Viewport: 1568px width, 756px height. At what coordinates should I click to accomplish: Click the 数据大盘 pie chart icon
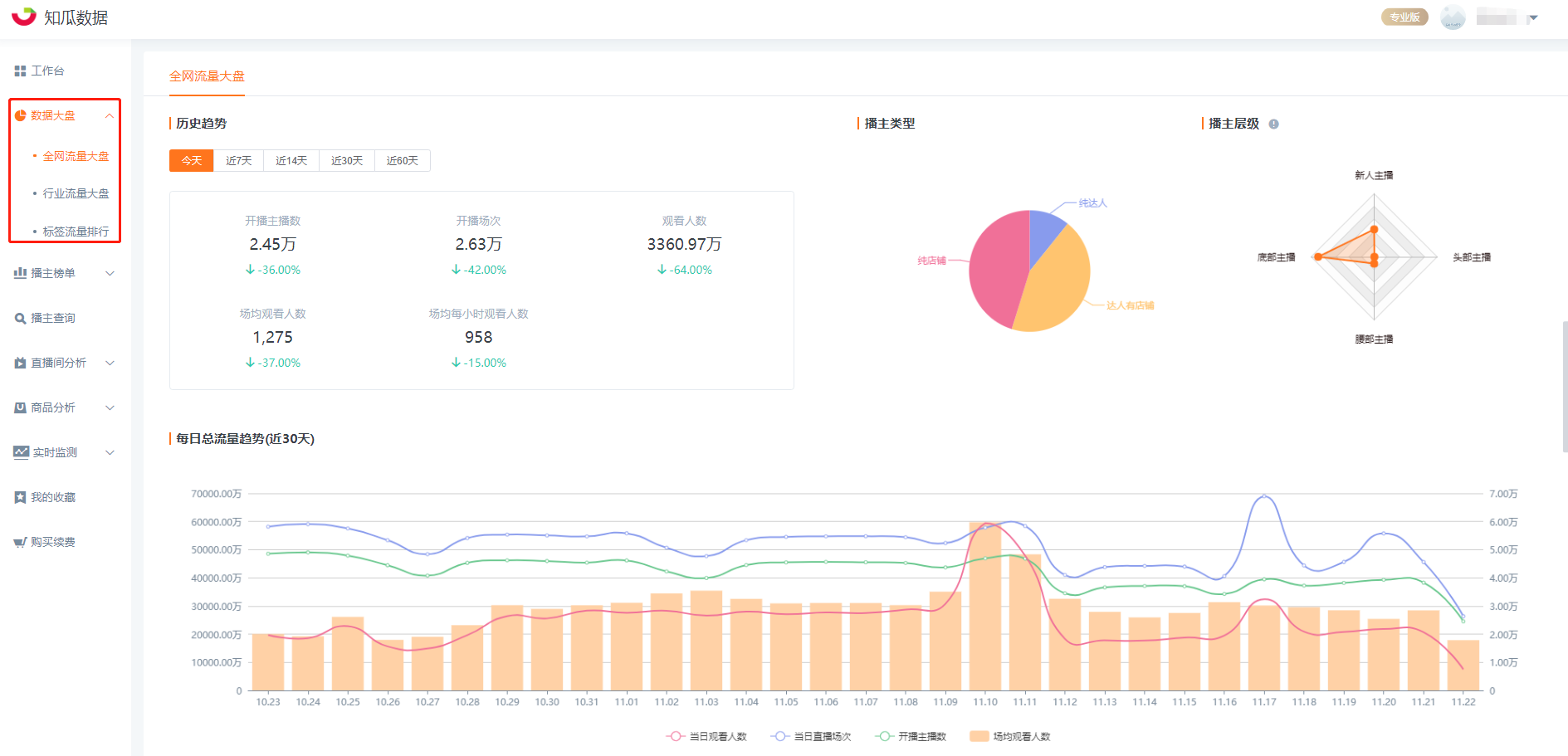click(20, 116)
